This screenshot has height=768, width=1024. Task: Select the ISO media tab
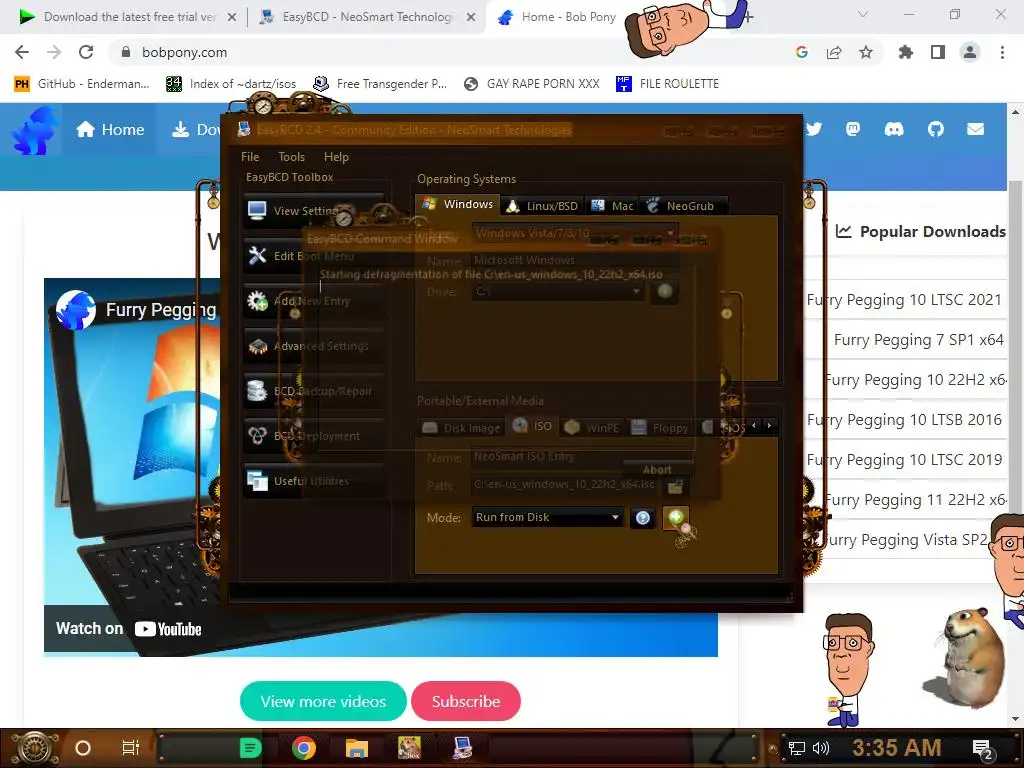pos(532,426)
